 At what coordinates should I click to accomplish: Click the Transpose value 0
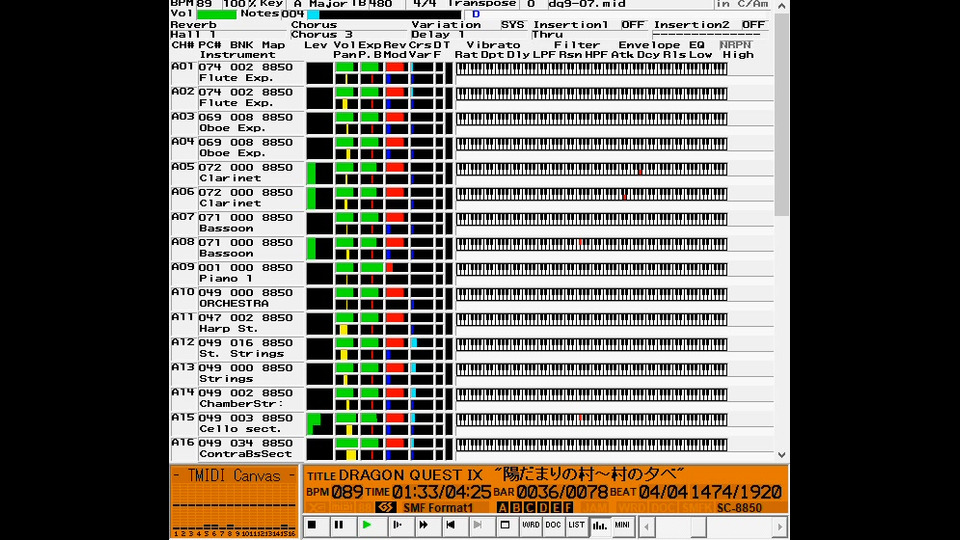(x=531, y=4)
